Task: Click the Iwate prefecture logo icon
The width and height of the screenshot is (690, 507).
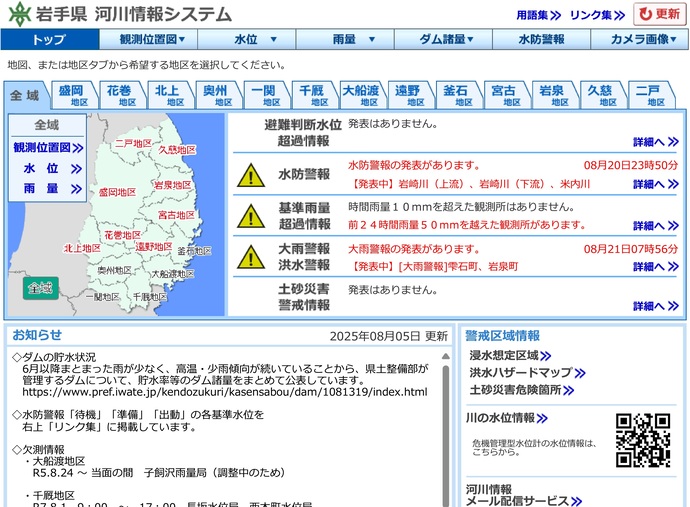Action: pyautogui.click(x=19, y=14)
